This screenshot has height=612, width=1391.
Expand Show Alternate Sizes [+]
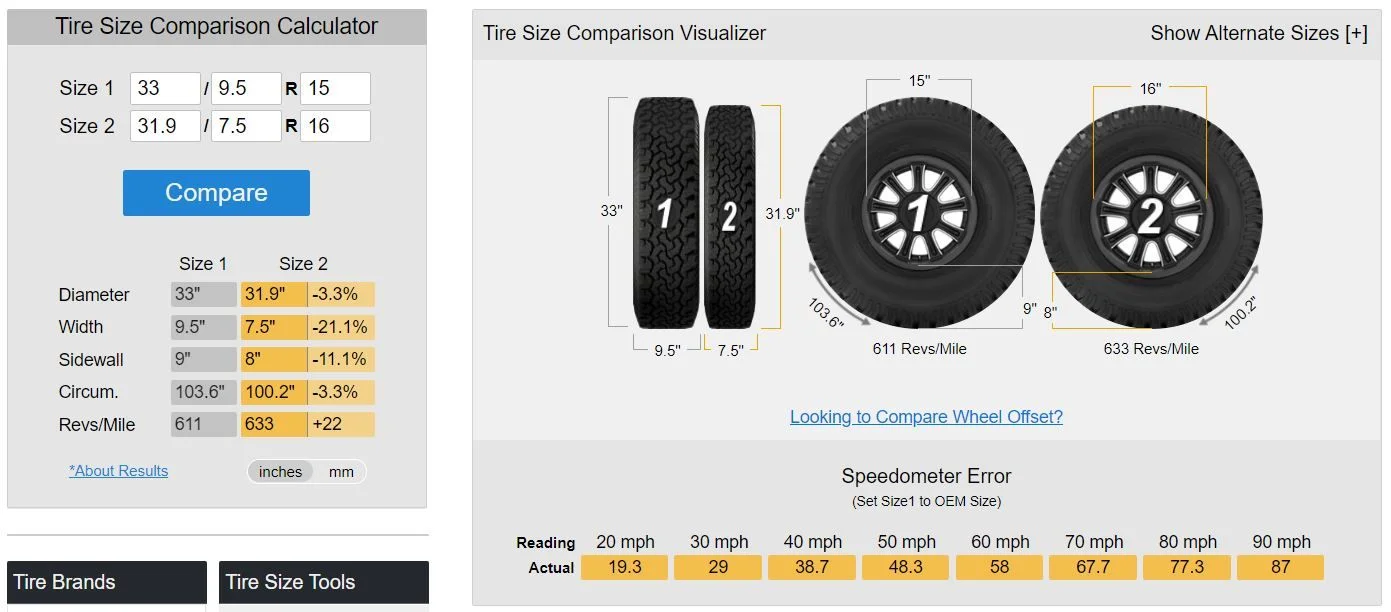[1259, 33]
